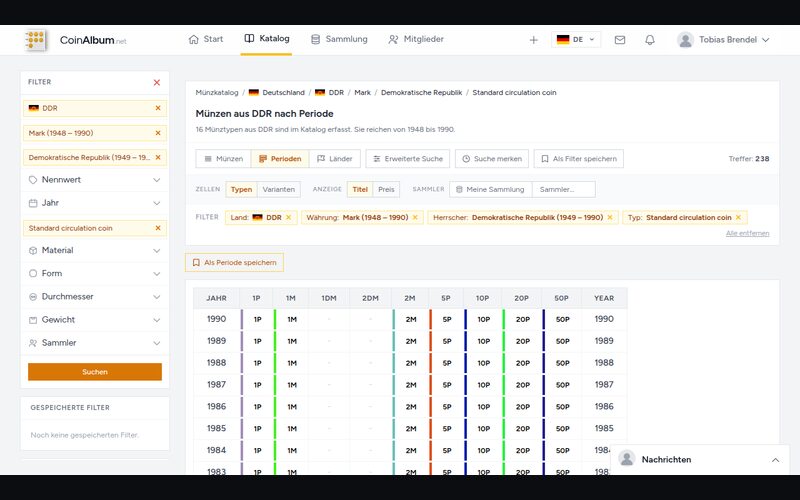The image size is (800, 500).
Task: Select Varianten cell mode
Action: pos(279,189)
